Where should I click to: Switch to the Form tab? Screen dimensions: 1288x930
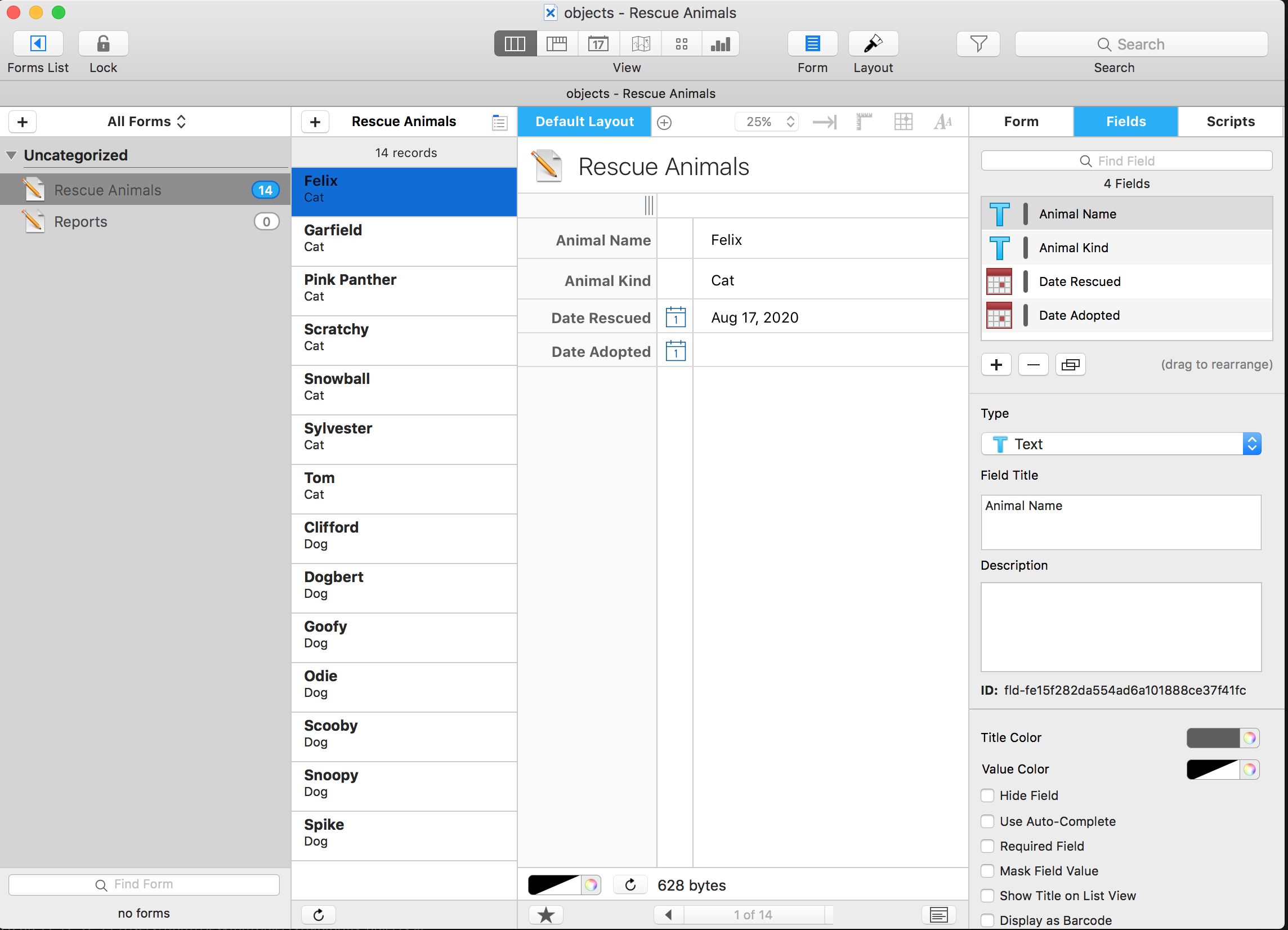(x=1021, y=122)
